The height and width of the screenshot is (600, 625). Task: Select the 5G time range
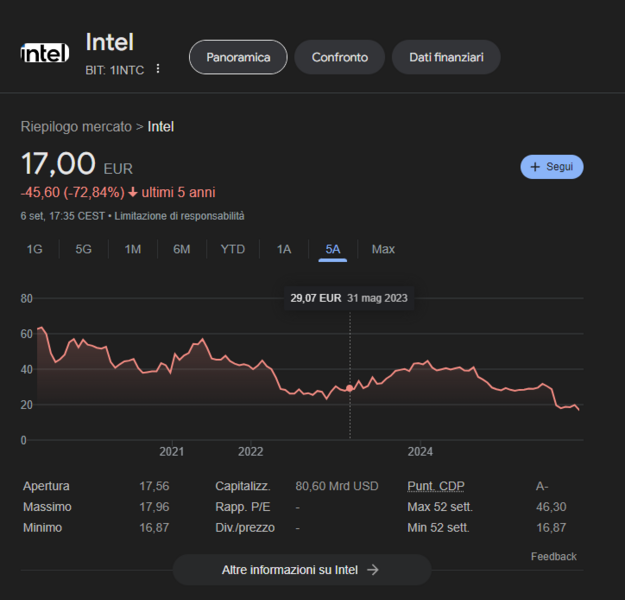pyautogui.click(x=83, y=249)
